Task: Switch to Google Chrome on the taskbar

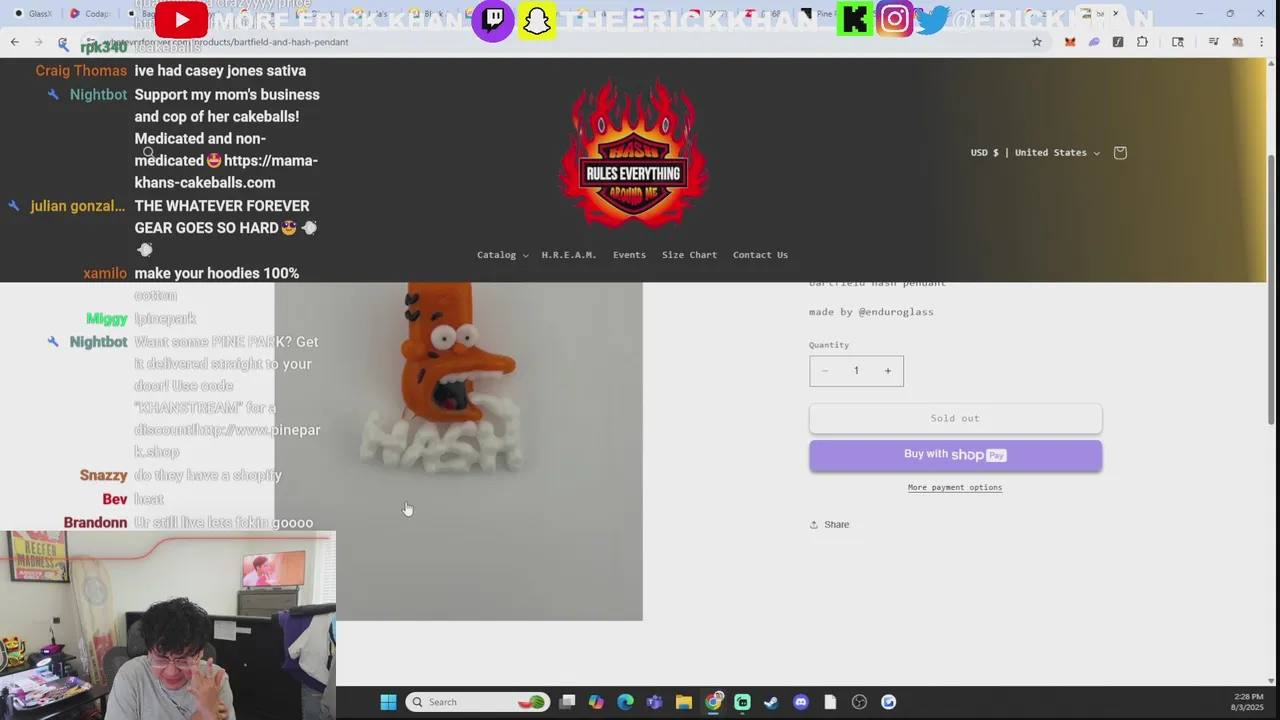Action: tap(713, 702)
